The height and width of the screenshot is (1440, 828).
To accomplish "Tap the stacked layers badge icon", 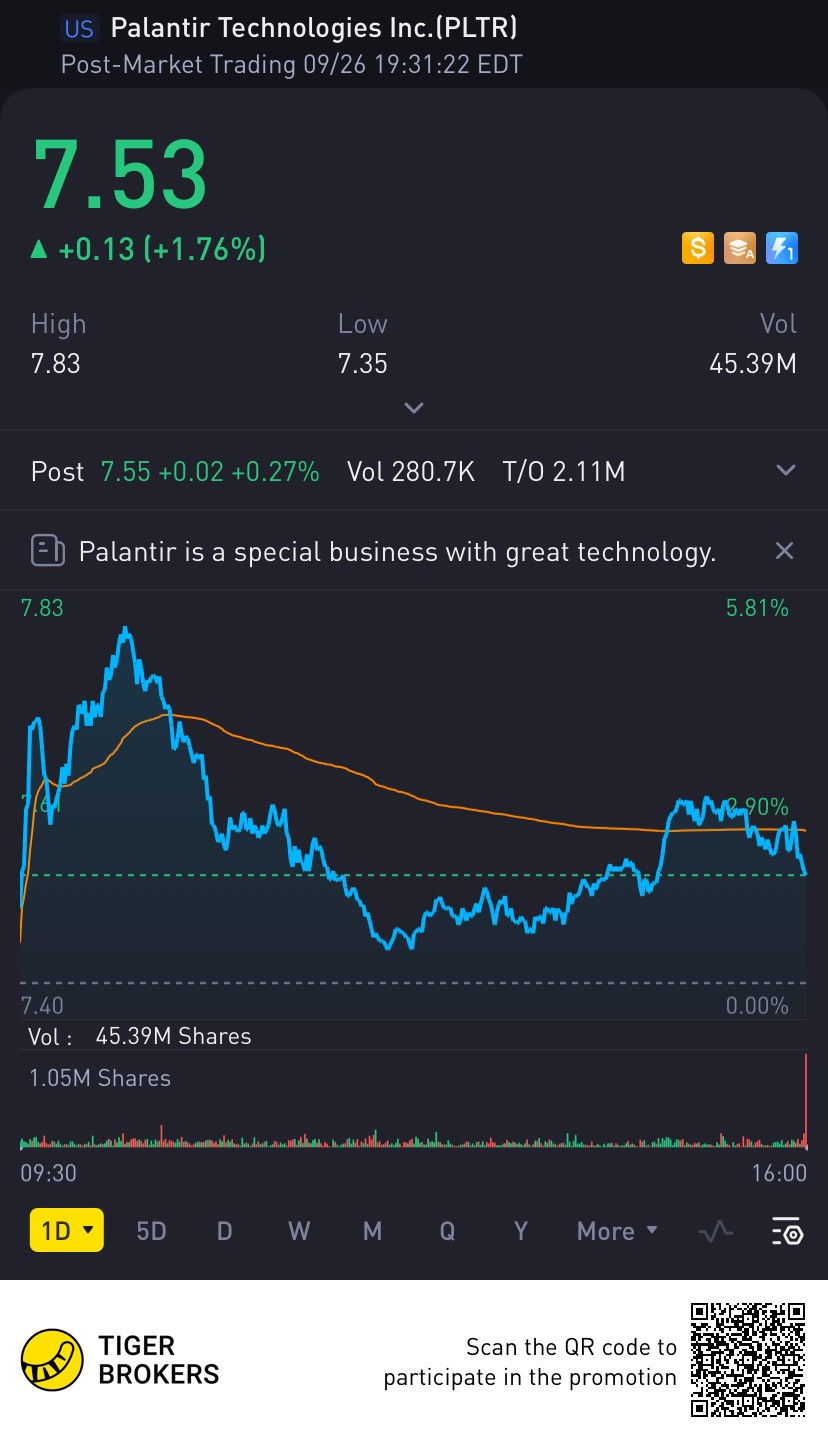I will [x=739, y=248].
